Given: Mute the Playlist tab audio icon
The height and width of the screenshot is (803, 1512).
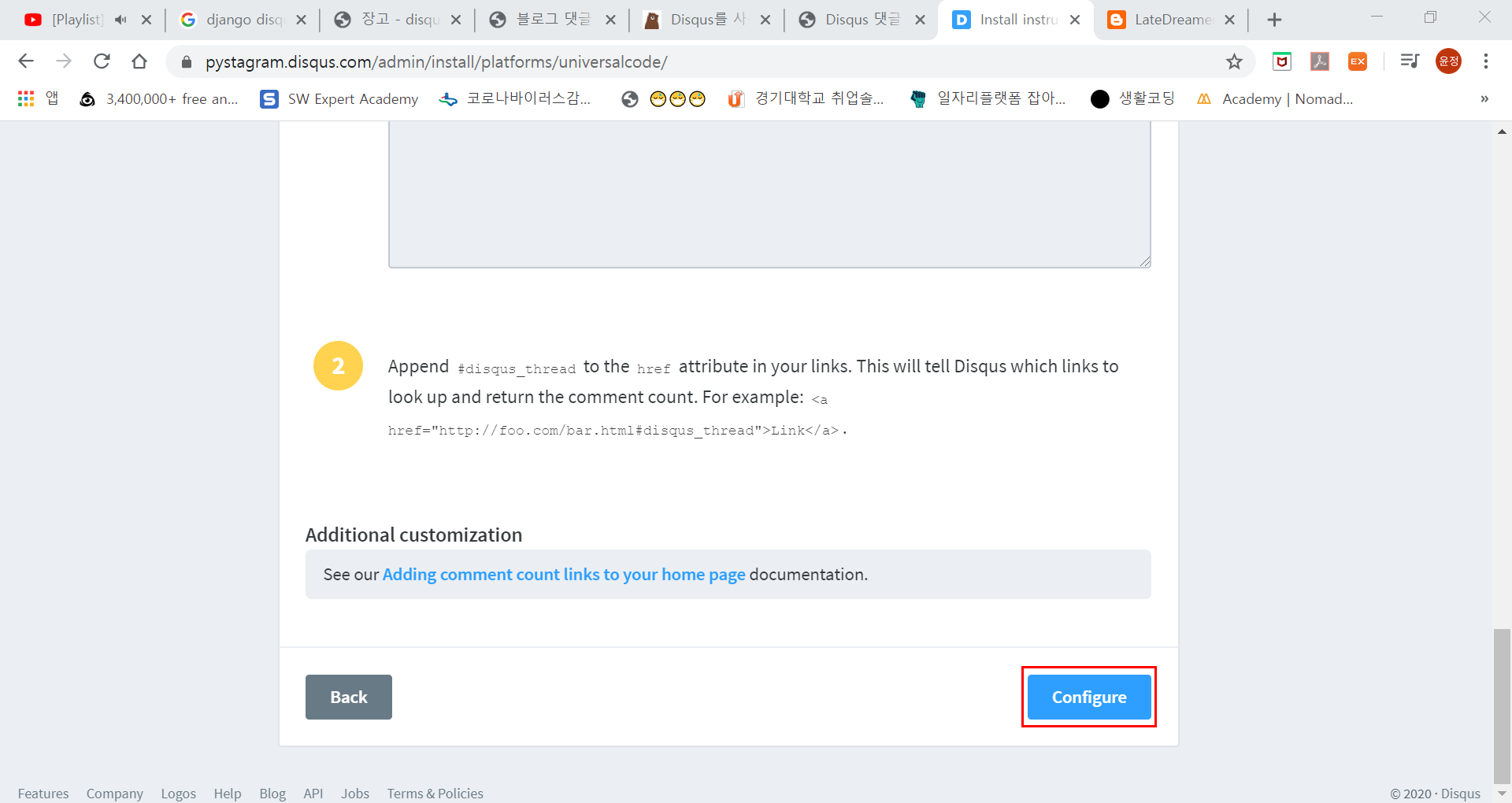Looking at the screenshot, I should [120, 20].
